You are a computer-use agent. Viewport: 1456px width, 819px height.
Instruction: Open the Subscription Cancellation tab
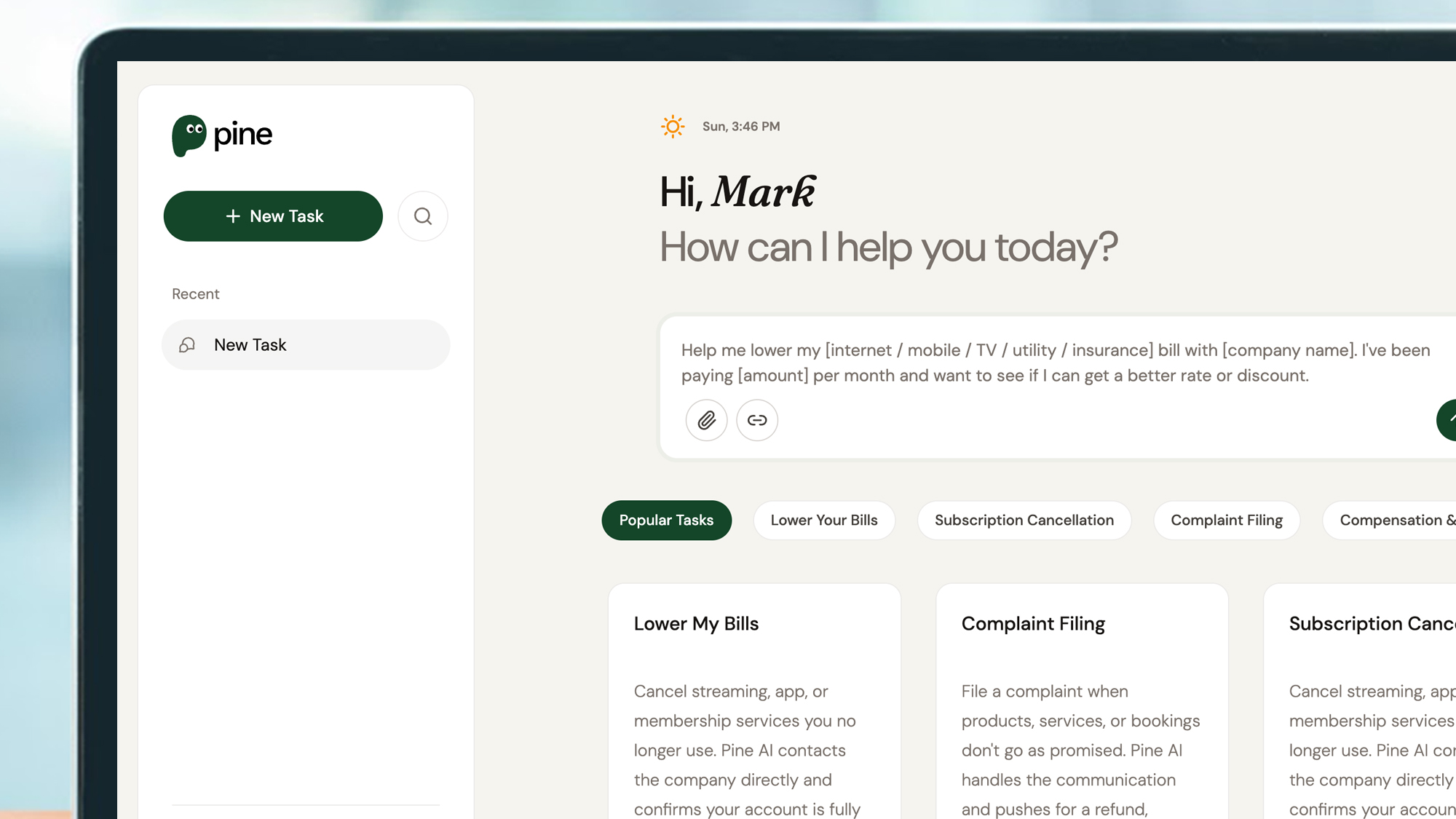point(1024,520)
